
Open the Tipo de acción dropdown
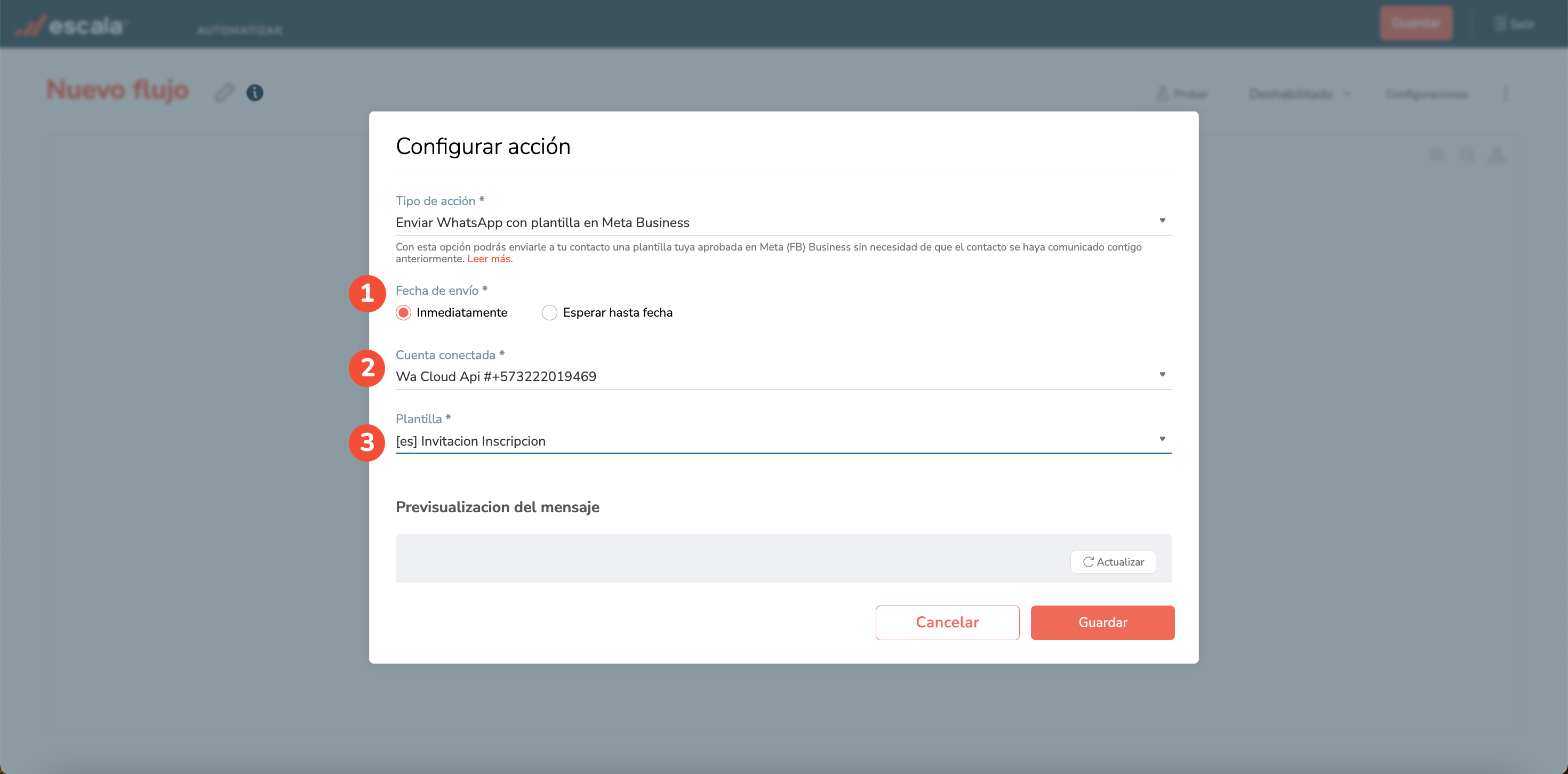tap(783, 222)
